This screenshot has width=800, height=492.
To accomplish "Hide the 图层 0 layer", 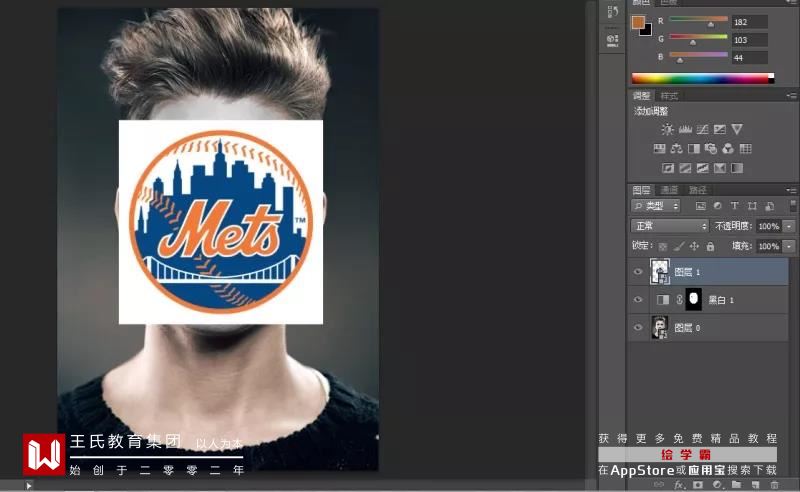I will point(638,328).
